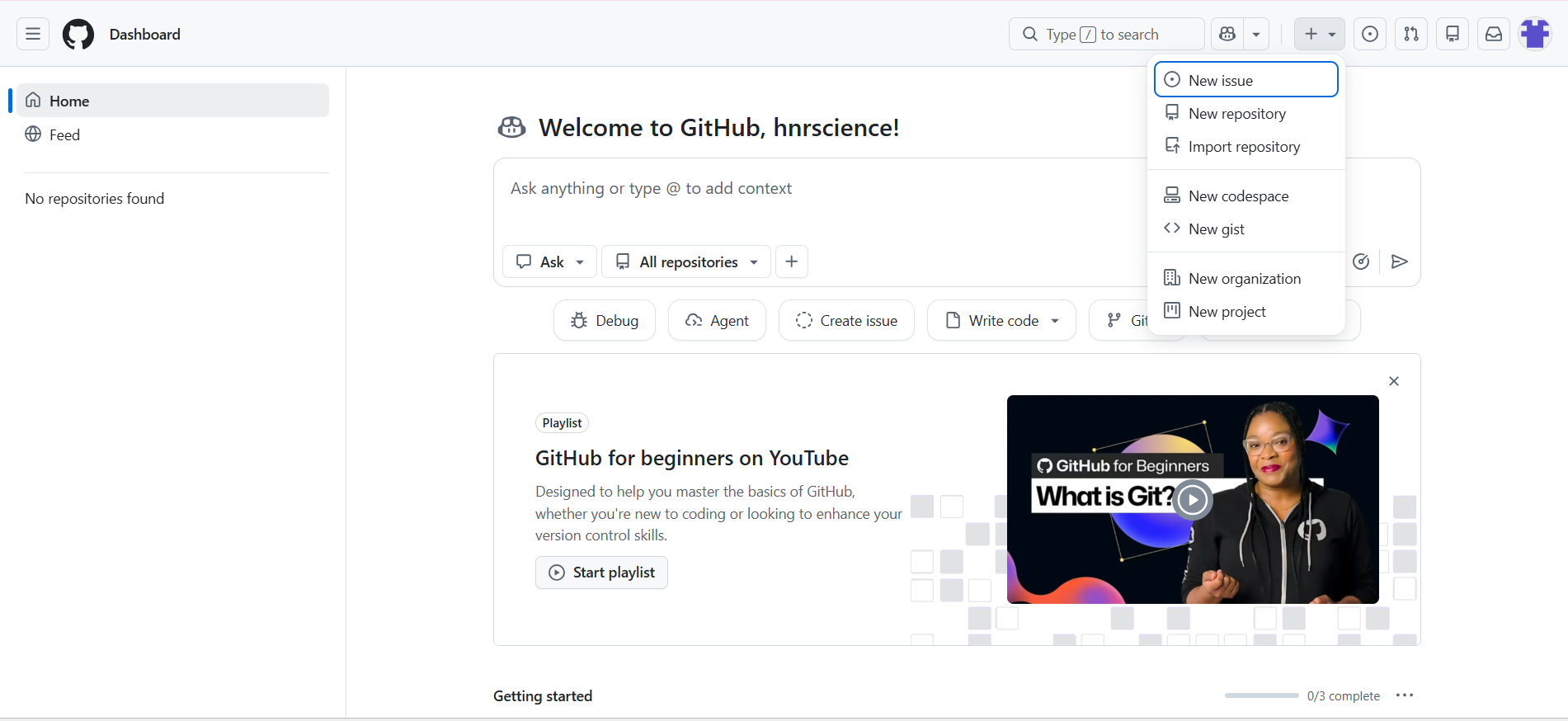Click the plus add context button

pos(792,262)
